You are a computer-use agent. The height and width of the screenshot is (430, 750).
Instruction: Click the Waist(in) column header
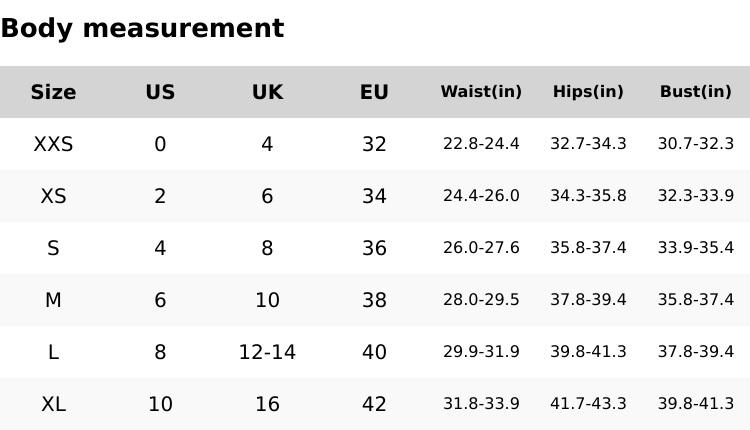pyautogui.click(x=481, y=92)
